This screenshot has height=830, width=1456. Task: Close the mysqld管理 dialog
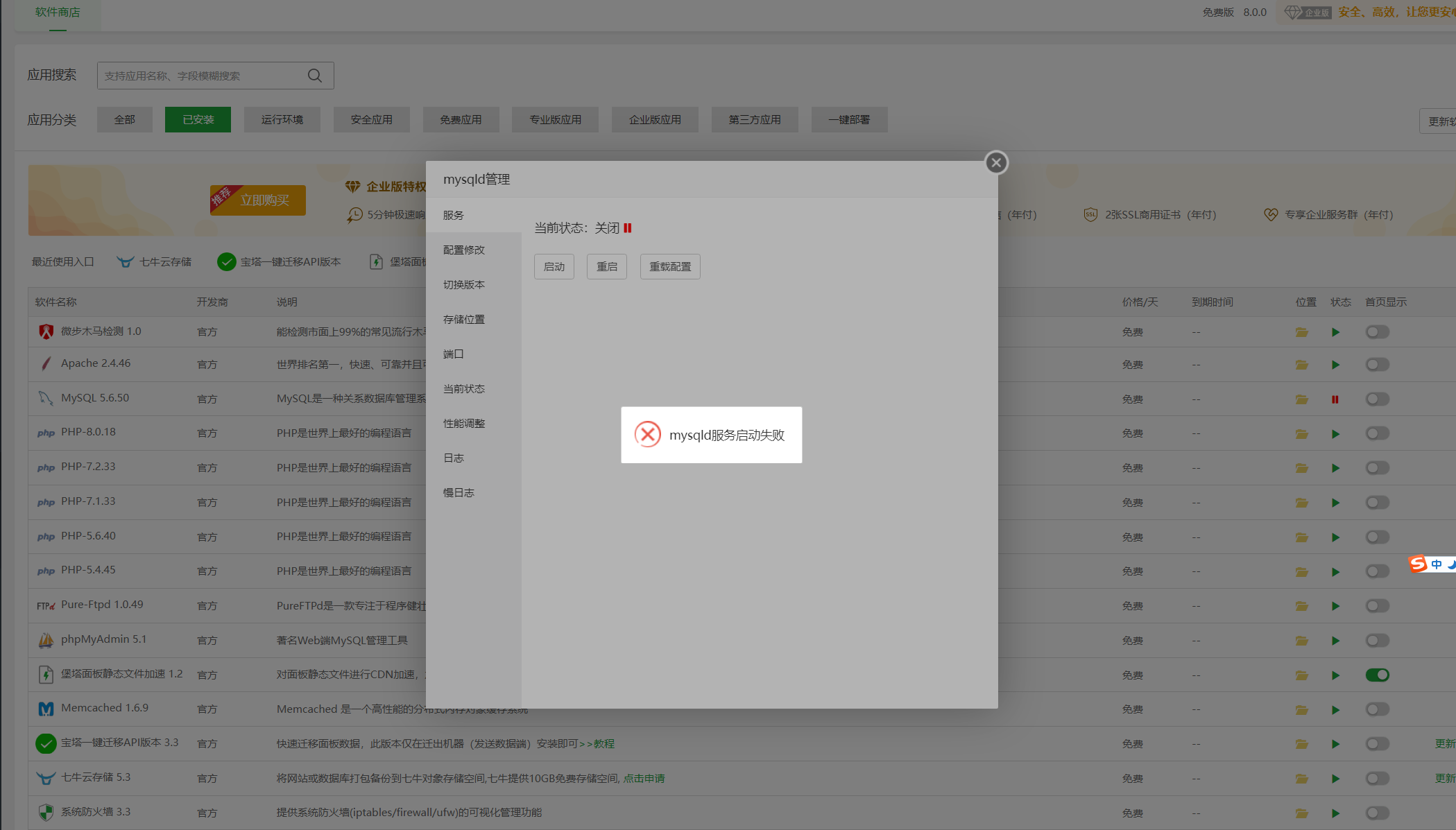(x=996, y=163)
